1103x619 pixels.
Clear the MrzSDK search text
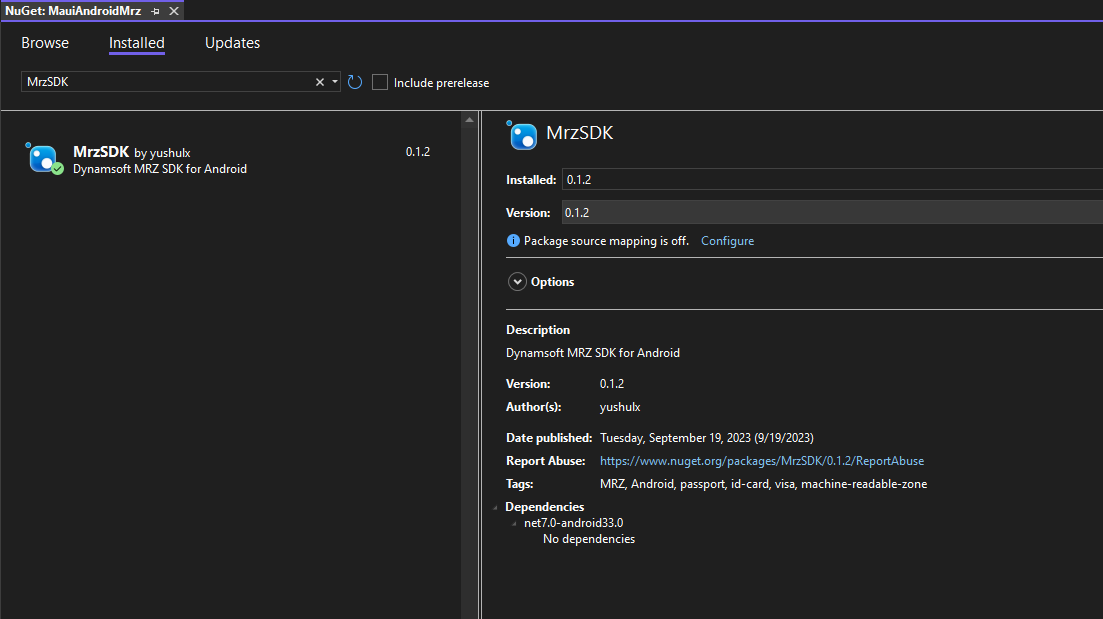point(320,82)
